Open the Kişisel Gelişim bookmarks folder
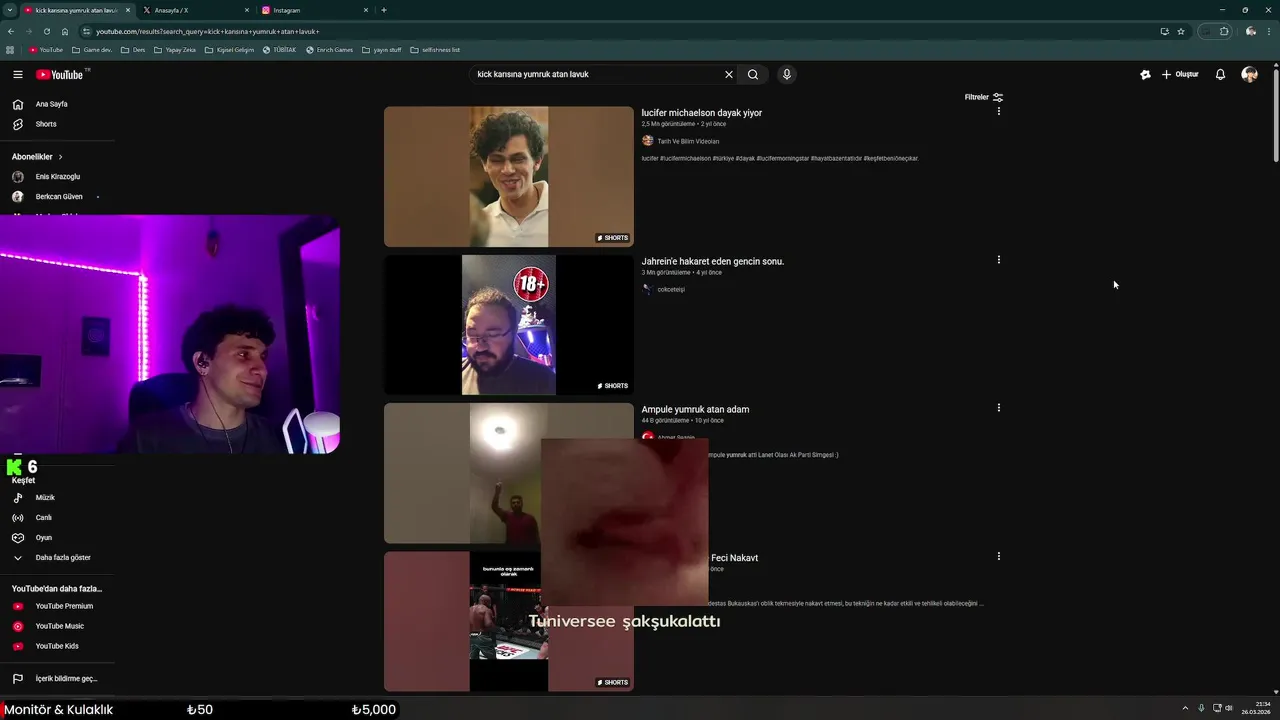This screenshot has height=720, width=1280. 229,49
